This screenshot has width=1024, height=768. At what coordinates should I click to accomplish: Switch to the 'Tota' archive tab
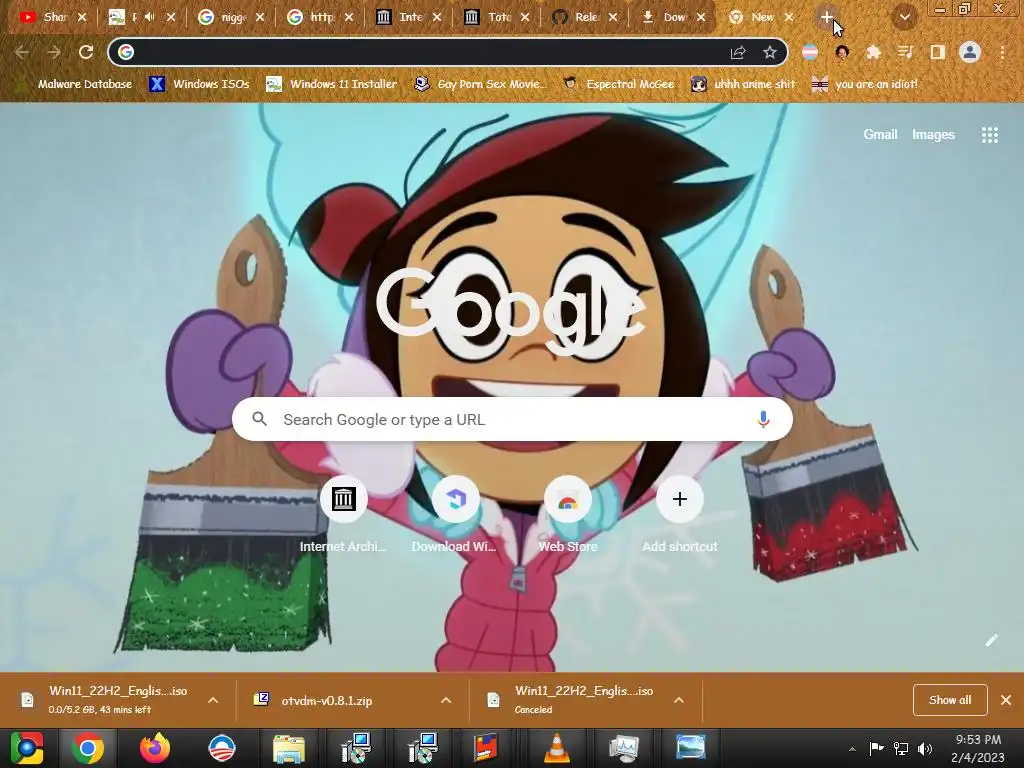pos(496,18)
